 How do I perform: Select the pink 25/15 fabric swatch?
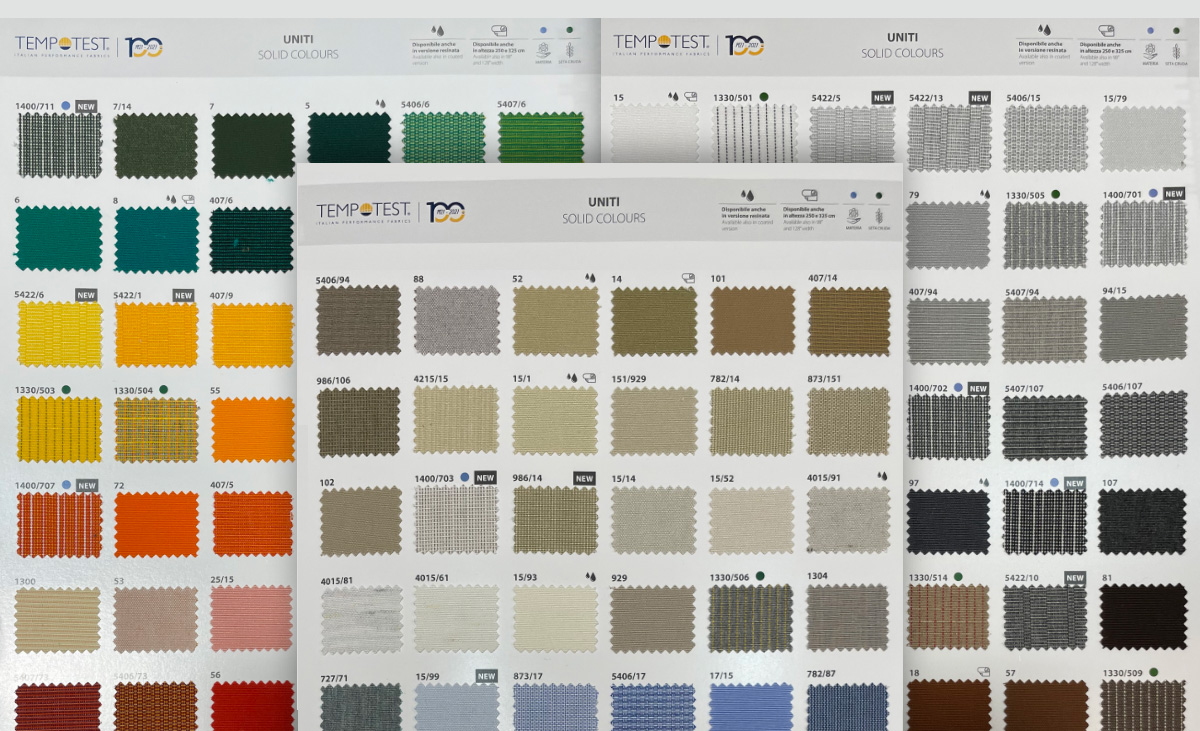253,619
